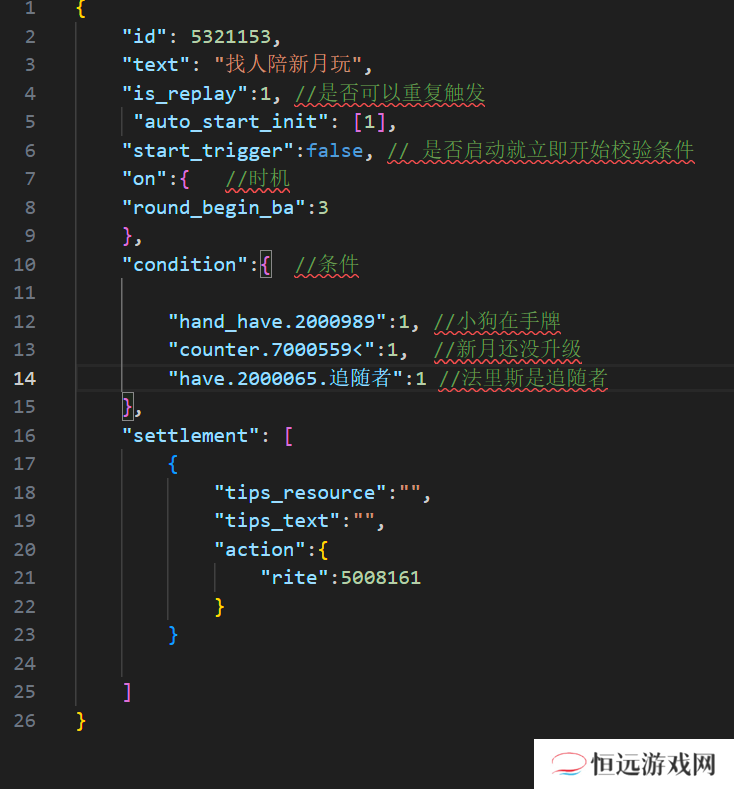
Task: Click the "hand_have.2000989" key
Action: point(277,322)
